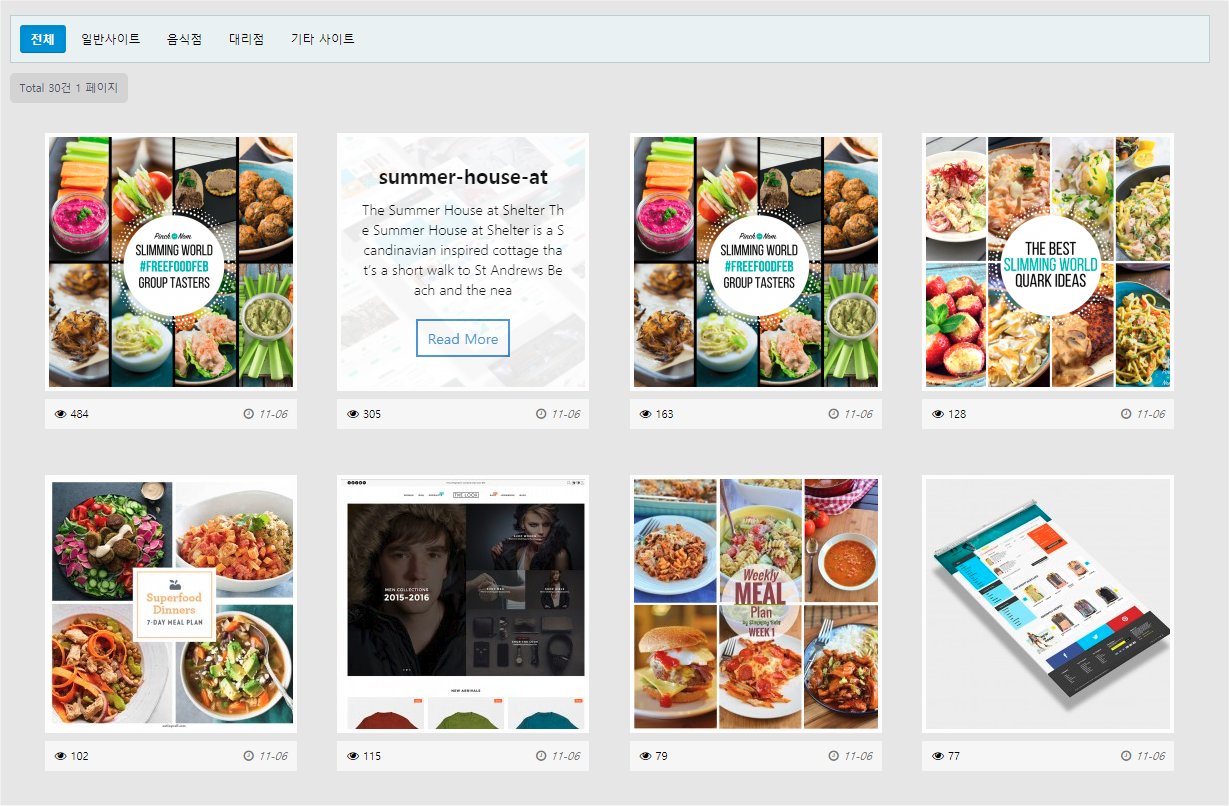Open the Superfood Dinners meal plan thumbnail
The image size is (1229, 806).
pos(171,604)
